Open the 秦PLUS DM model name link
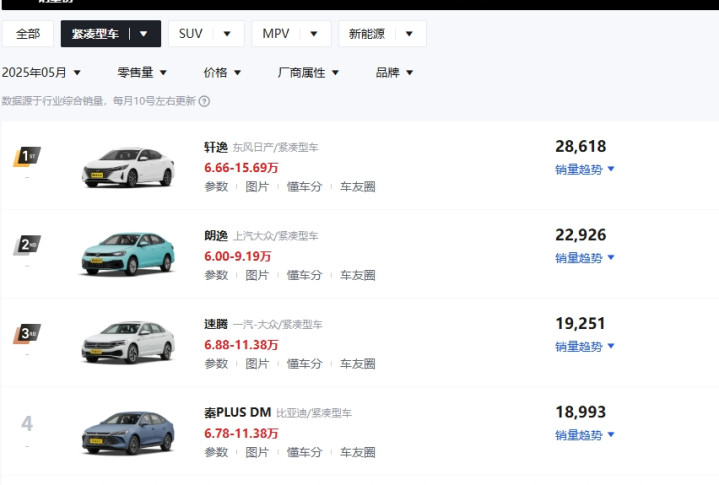The image size is (719, 485). click(238, 413)
